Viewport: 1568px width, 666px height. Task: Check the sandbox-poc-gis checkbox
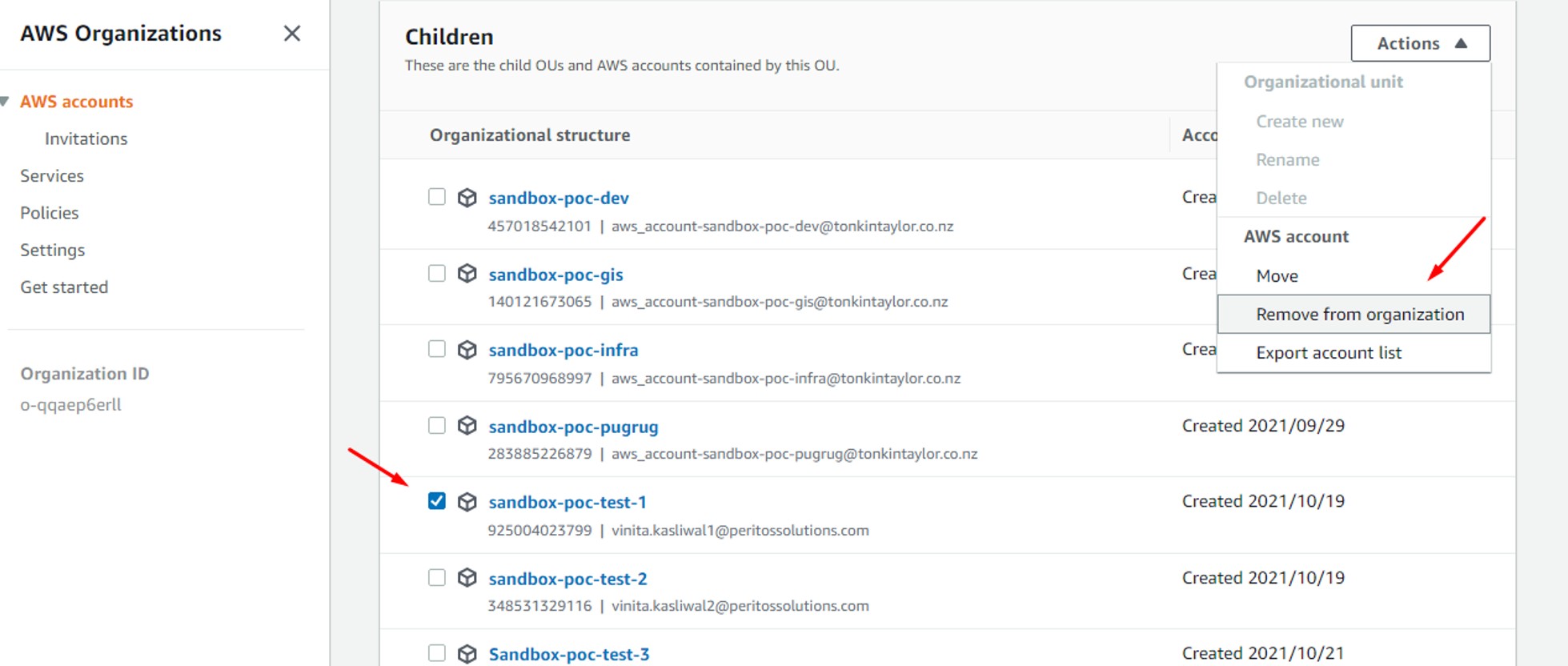tap(436, 274)
